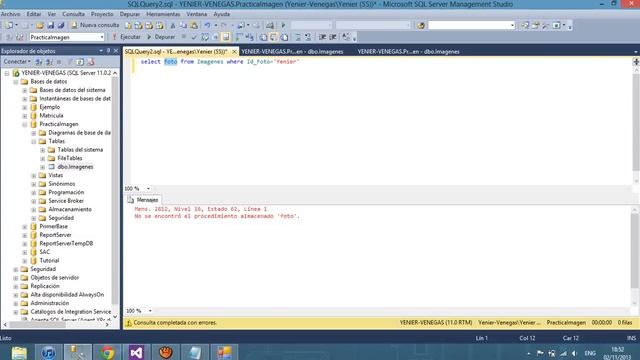Click the Increase Indent icon
Image resolution: width=640 pixels, height=360 pixels.
333,37
